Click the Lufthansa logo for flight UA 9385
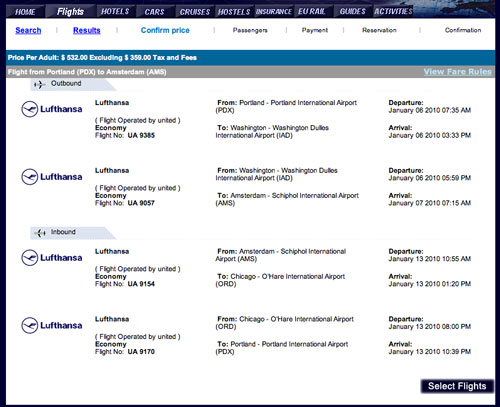This screenshot has width=500, height=407. [52, 109]
